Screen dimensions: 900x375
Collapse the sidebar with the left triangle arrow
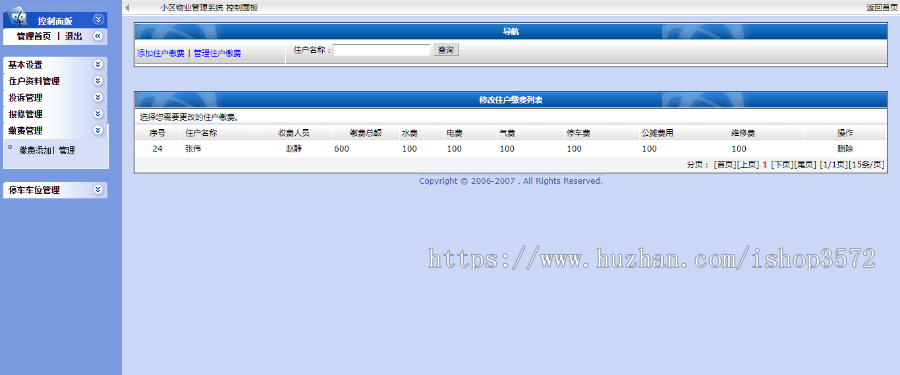pos(127,7)
